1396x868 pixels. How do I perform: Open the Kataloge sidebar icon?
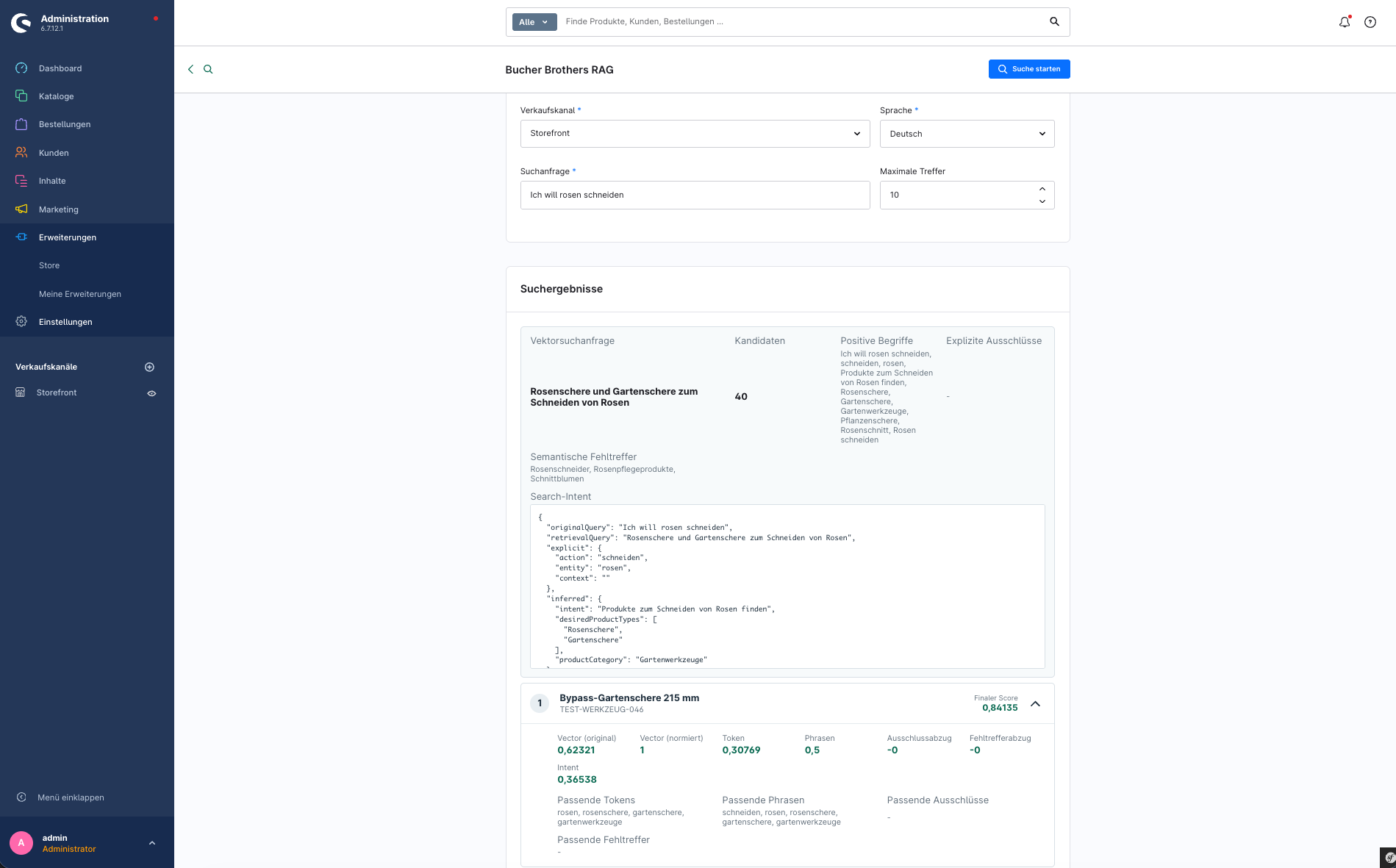[21, 96]
